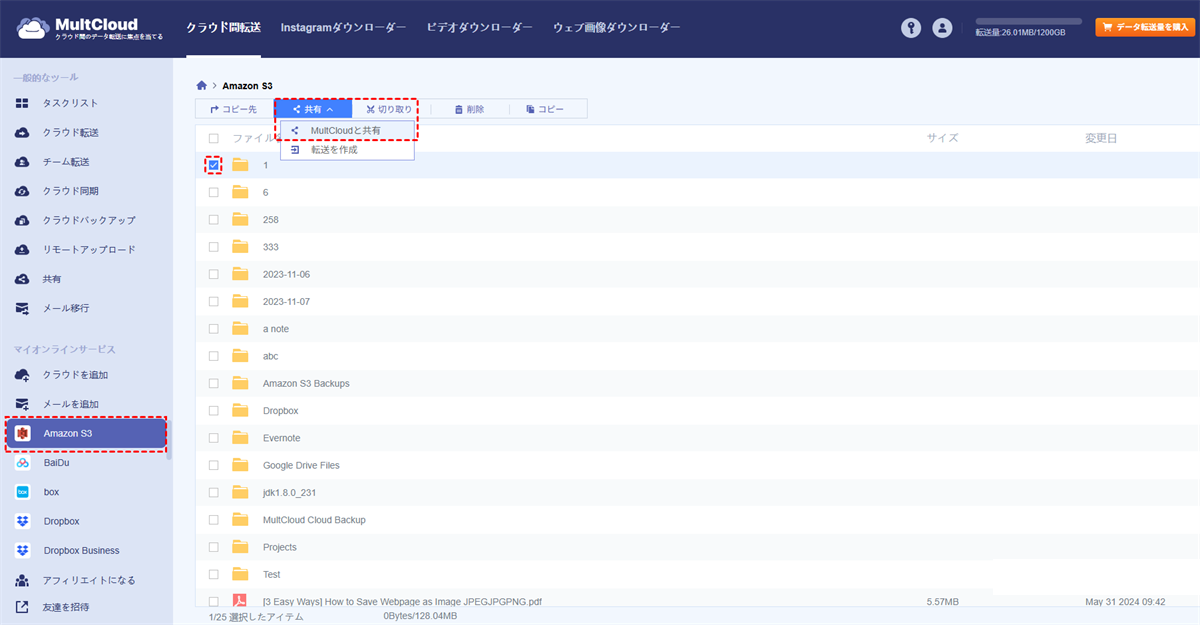This screenshot has height=625, width=1200.
Task: Click the クラウド同期 sync icon in the sidebar
Action: click(x=22, y=191)
